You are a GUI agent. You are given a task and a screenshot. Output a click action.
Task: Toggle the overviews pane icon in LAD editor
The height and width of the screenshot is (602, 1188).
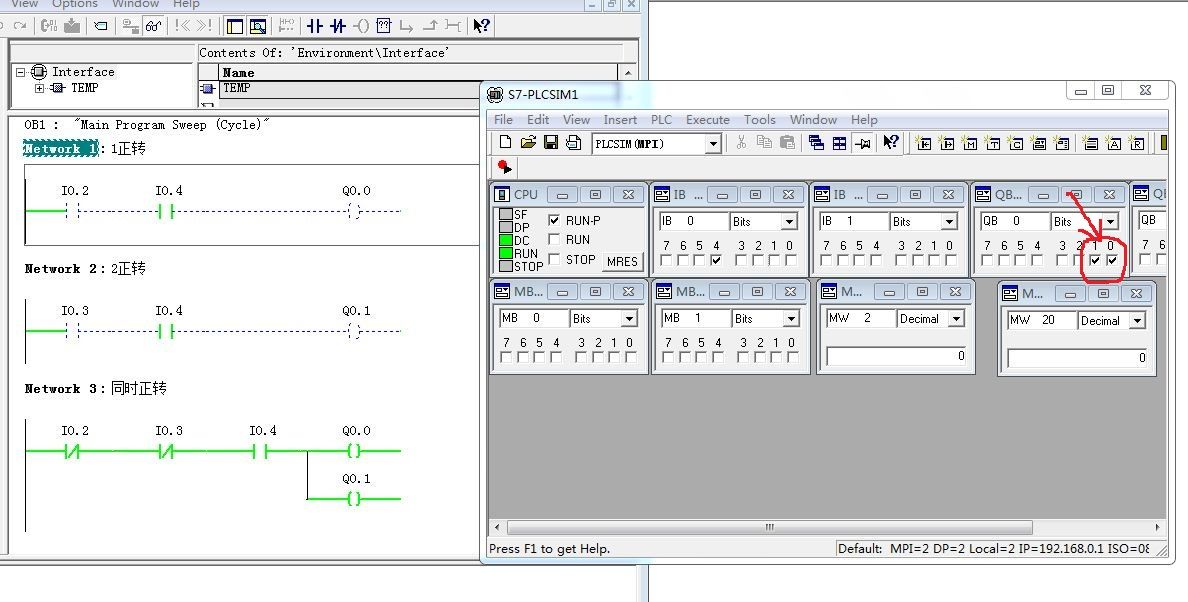pos(235,27)
